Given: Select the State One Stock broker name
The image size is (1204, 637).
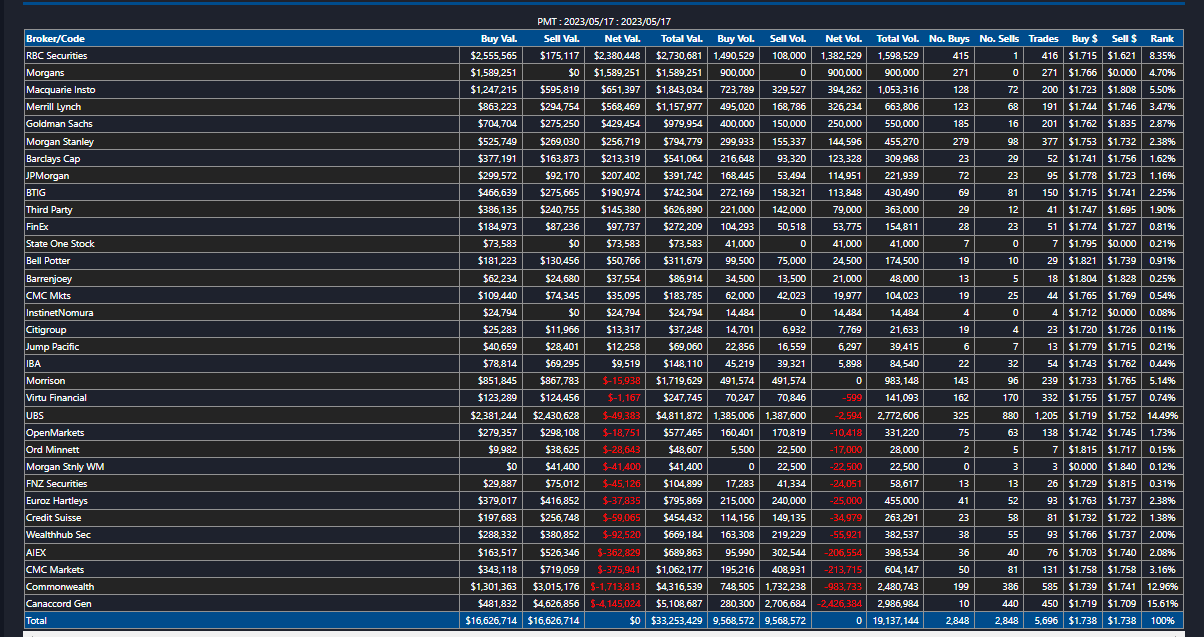Looking at the screenshot, I should tap(60, 244).
